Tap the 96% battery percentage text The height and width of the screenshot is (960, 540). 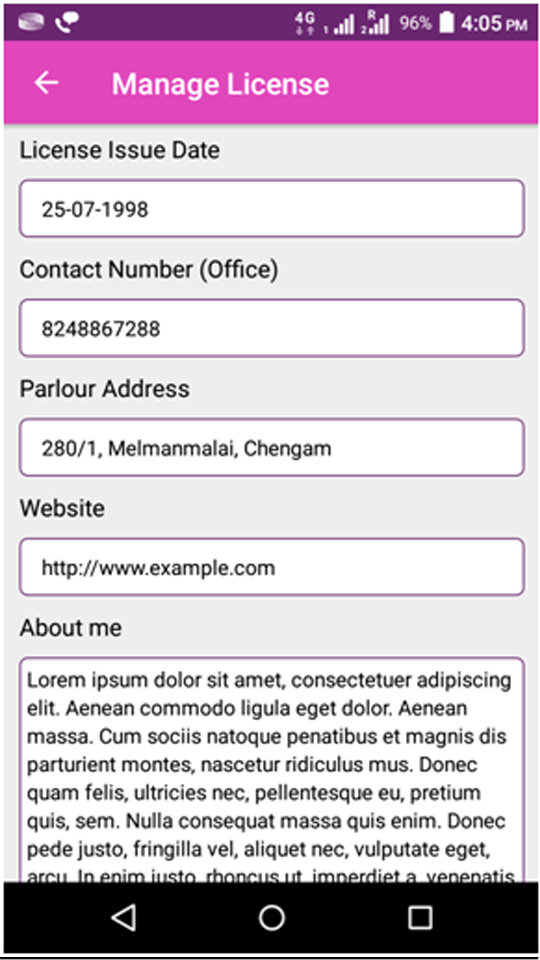(416, 23)
